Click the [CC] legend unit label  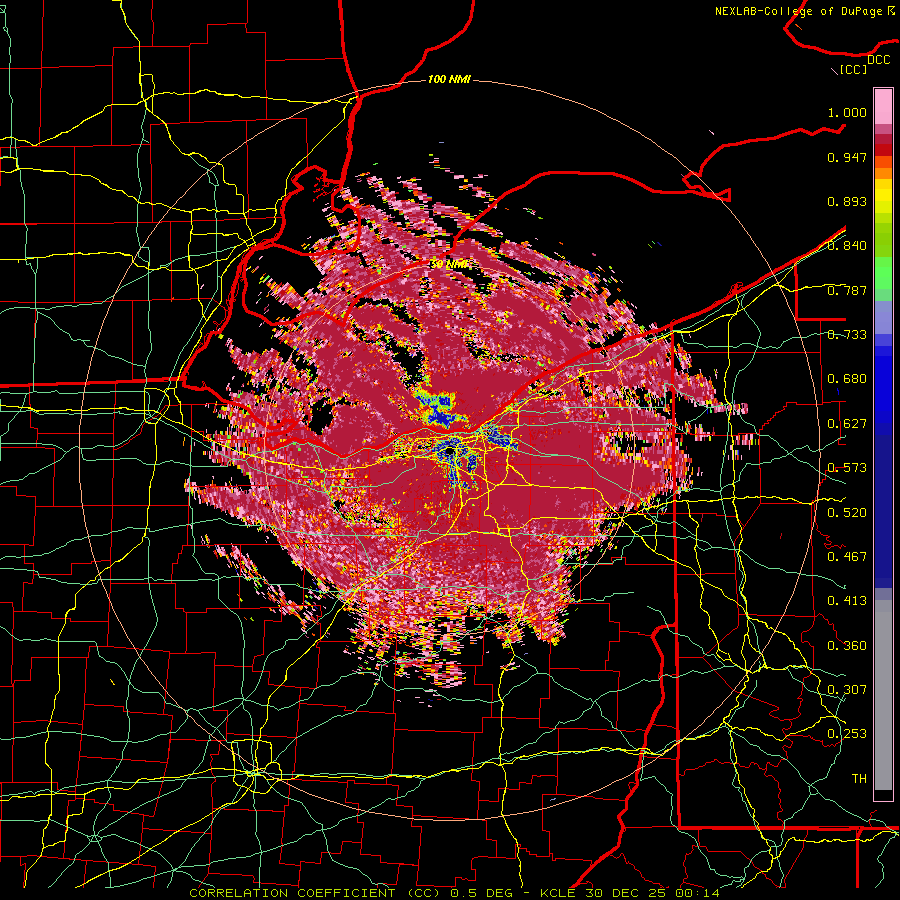(x=853, y=69)
